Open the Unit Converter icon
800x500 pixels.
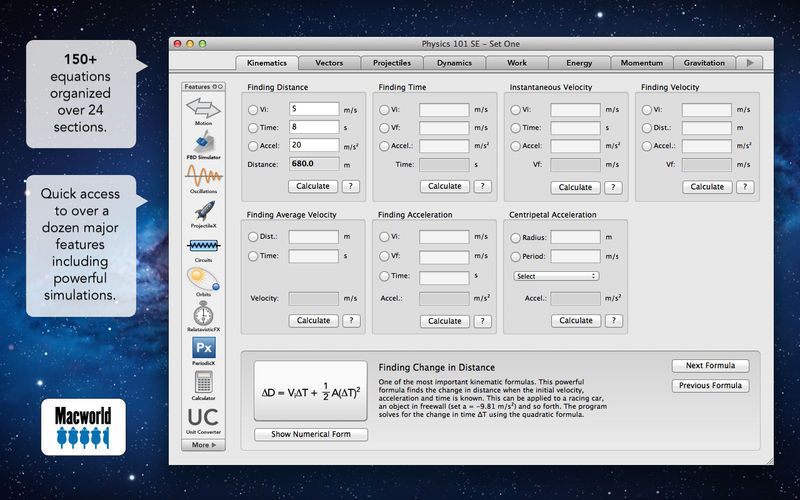point(202,418)
